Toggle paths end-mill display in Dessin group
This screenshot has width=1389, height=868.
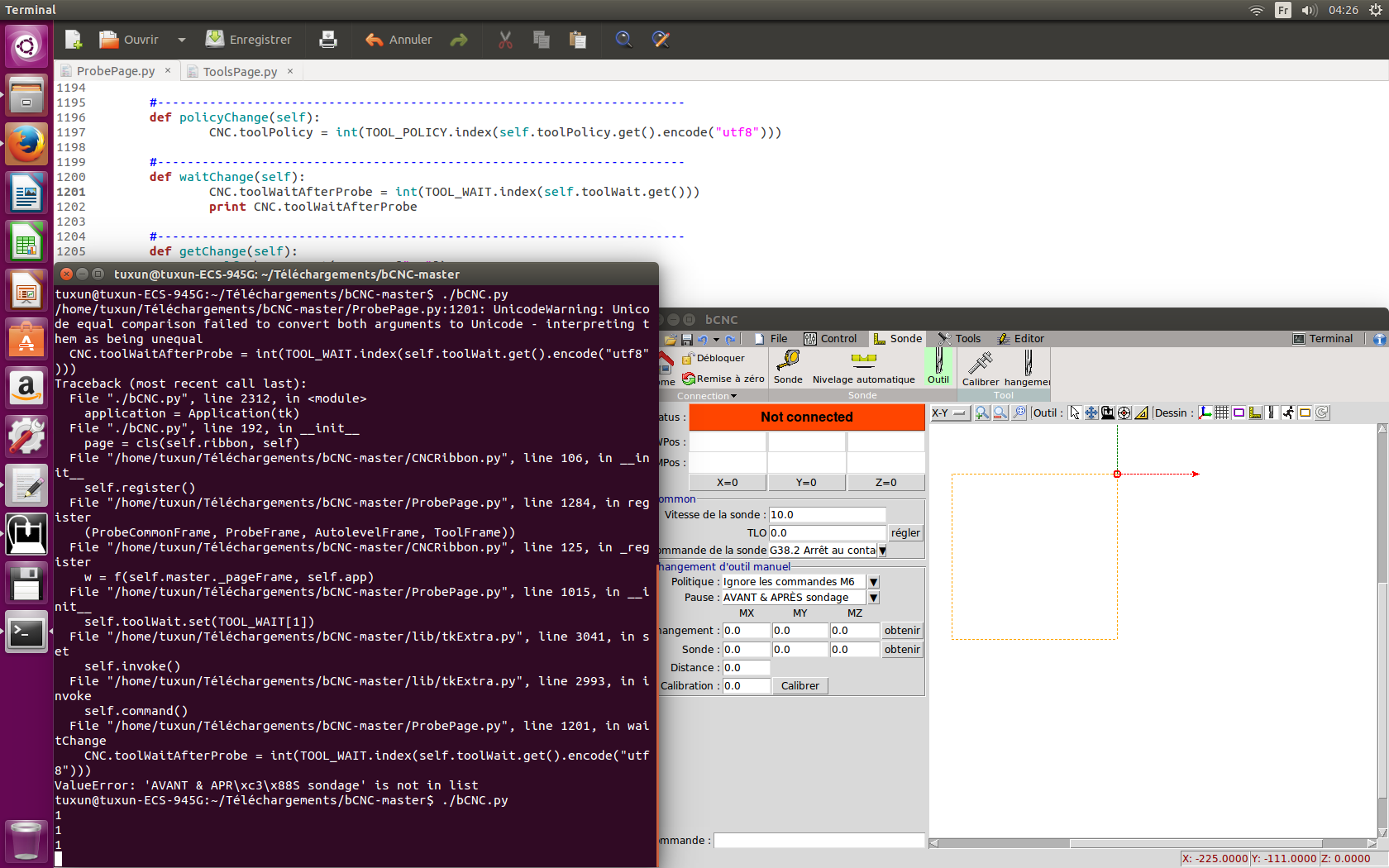pyautogui.click(x=1272, y=413)
